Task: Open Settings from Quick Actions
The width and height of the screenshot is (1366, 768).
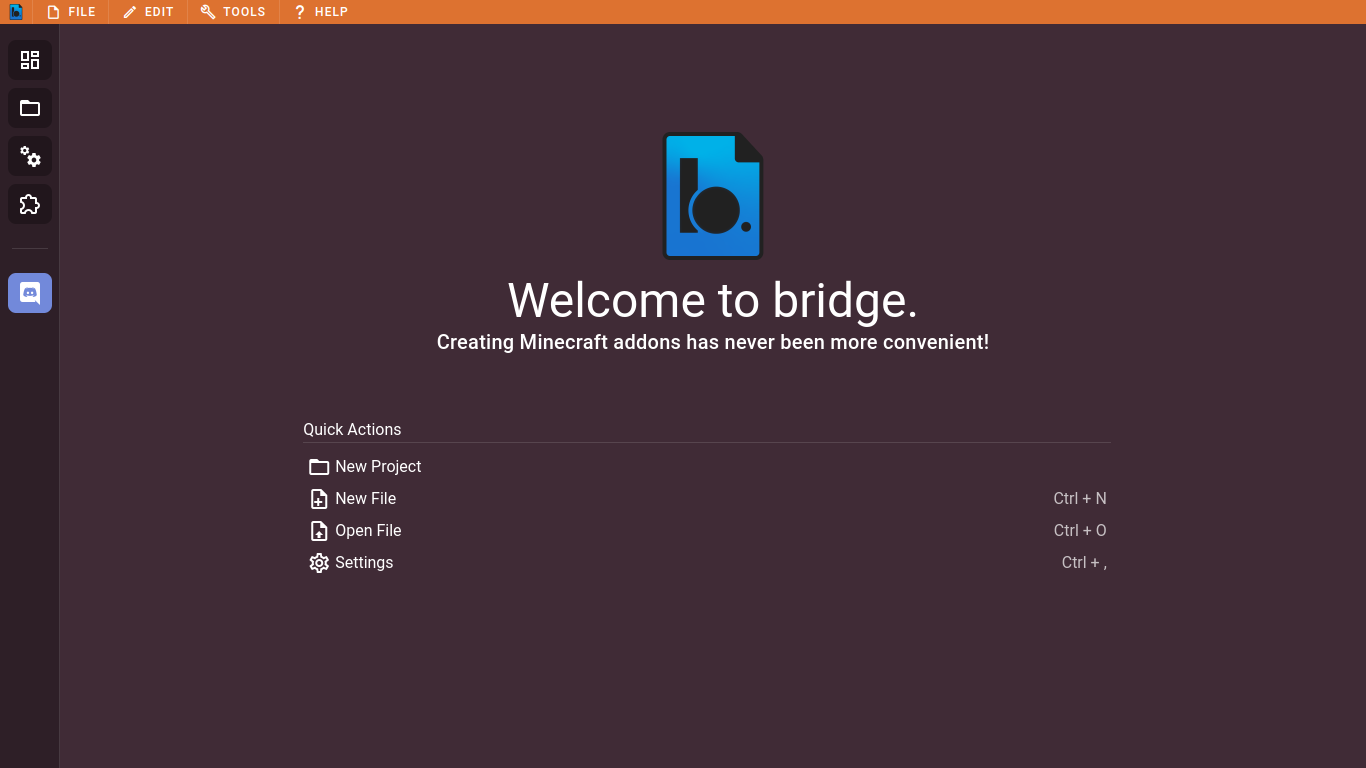Action: pos(707,563)
